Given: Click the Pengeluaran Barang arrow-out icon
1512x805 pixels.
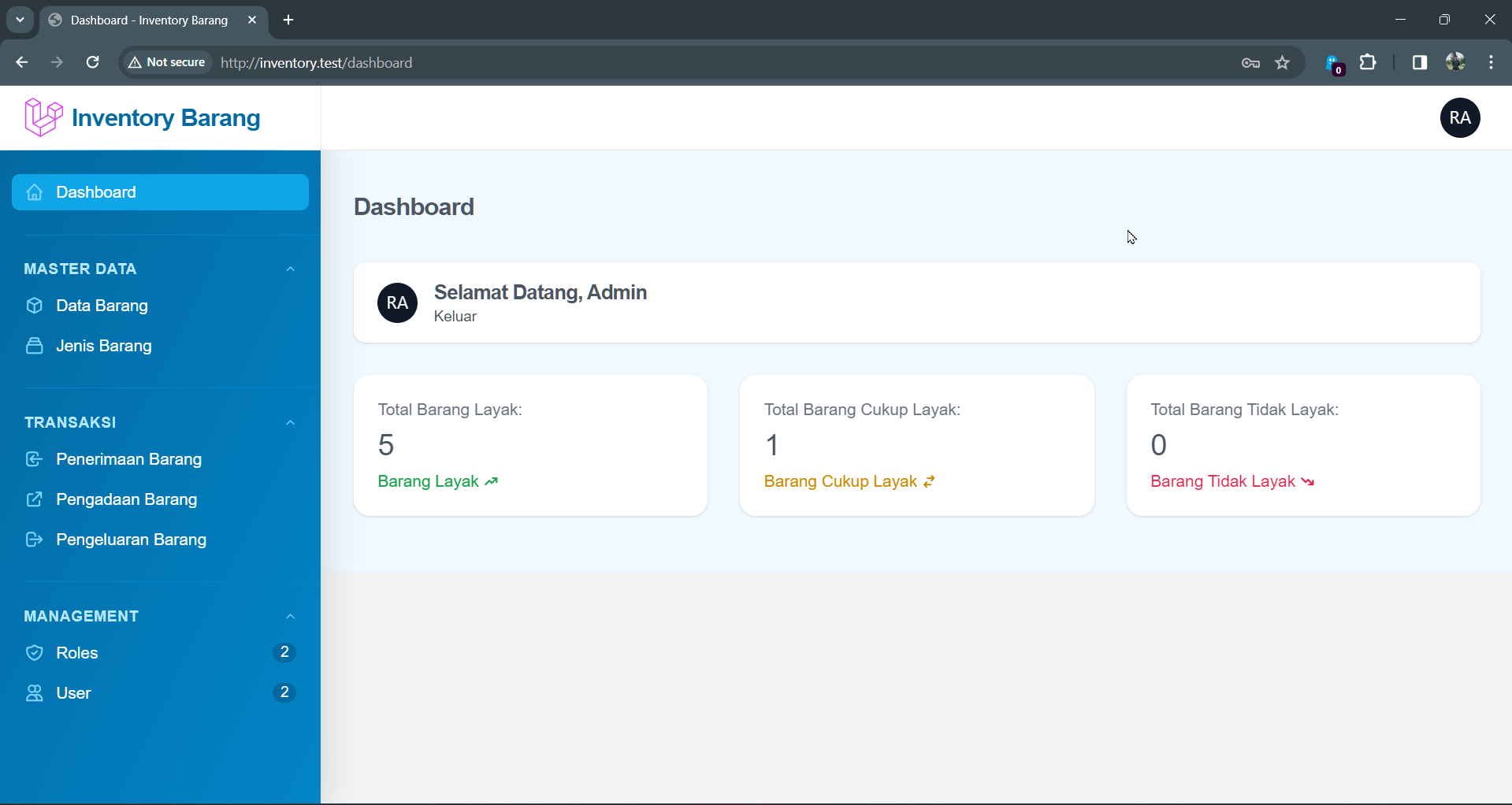Looking at the screenshot, I should pyautogui.click(x=34, y=540).
